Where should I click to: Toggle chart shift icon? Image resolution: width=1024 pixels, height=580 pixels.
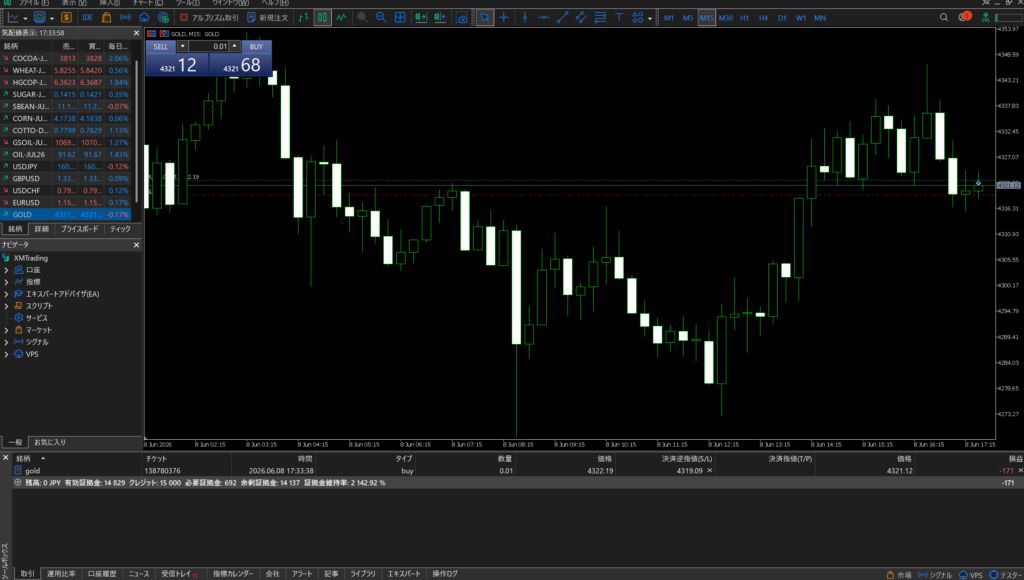point(440,18)
